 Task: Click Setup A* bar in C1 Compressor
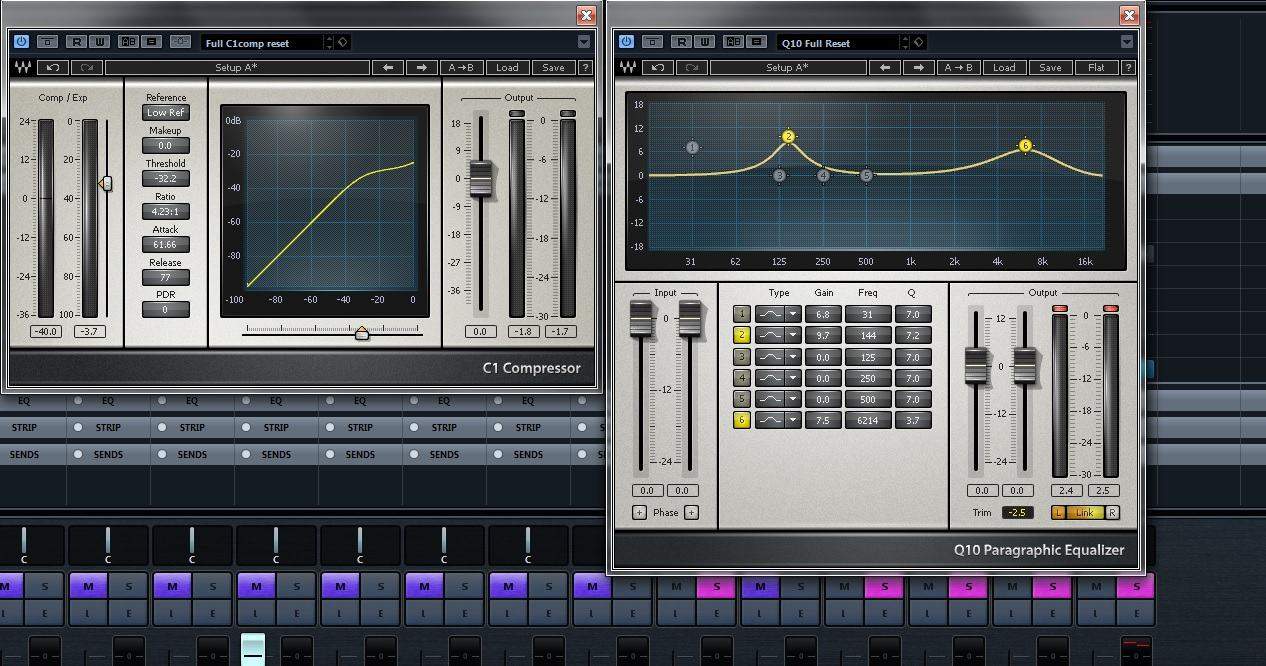236,68
